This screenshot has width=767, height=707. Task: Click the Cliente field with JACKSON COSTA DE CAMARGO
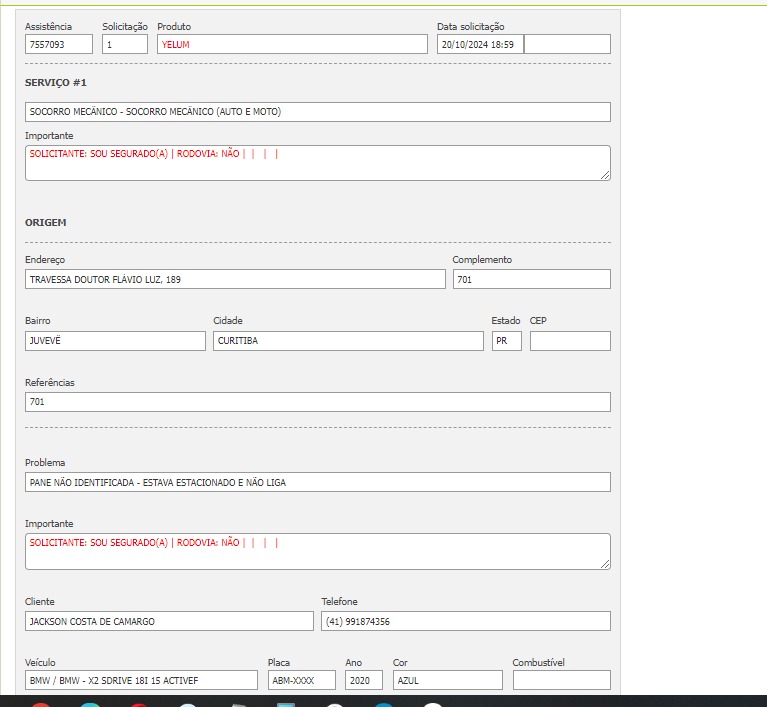(x=169, y=621)
